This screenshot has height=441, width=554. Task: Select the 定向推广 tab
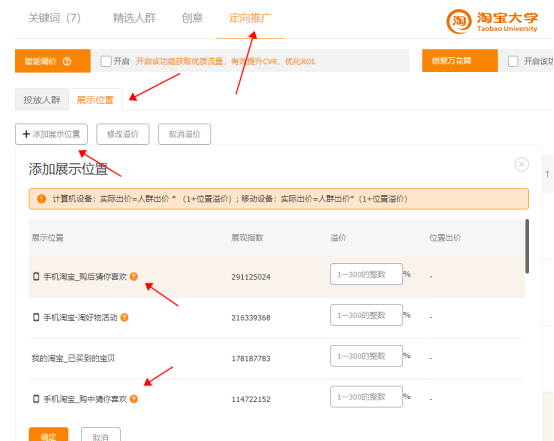tap(250, 18)
